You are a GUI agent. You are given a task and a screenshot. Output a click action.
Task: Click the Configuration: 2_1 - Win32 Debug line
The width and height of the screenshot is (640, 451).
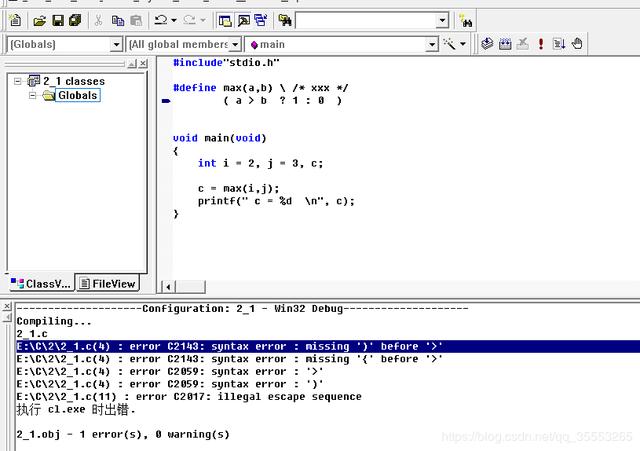click(242, 309)
